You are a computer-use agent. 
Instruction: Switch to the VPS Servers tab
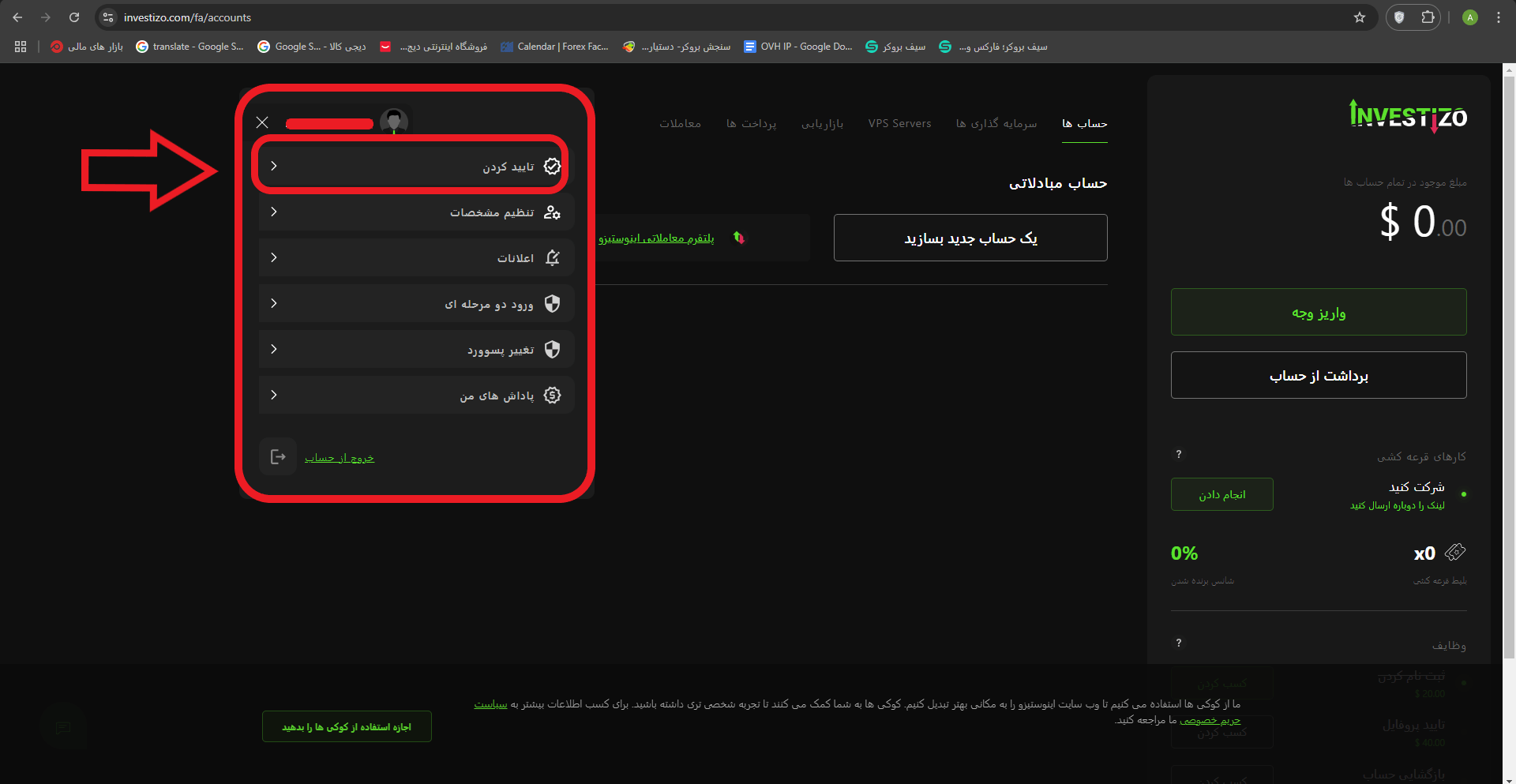899,123
